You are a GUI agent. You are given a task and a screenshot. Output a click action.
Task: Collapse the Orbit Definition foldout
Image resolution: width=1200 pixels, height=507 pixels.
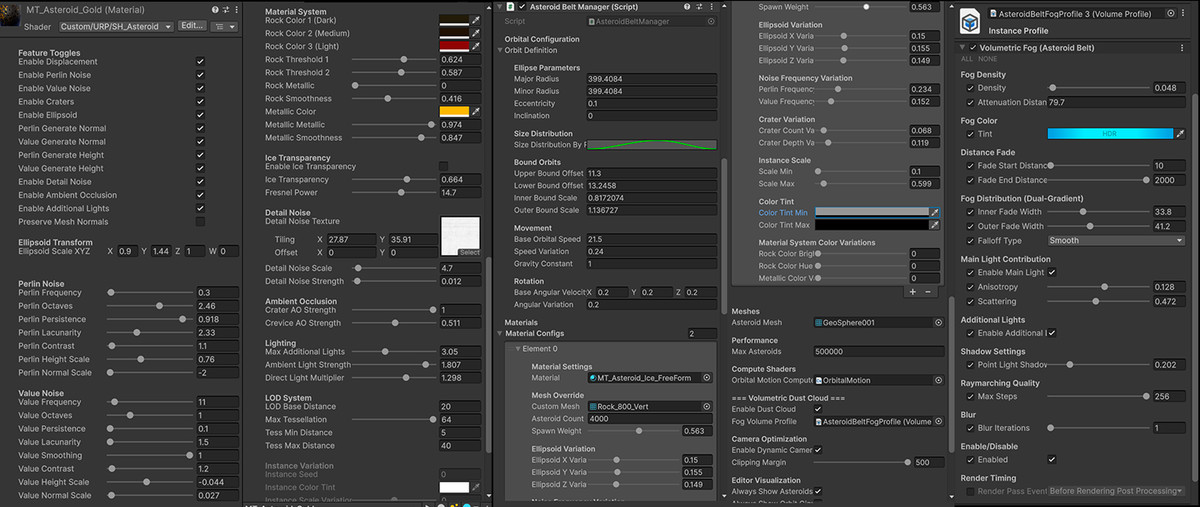coord(498,50)
